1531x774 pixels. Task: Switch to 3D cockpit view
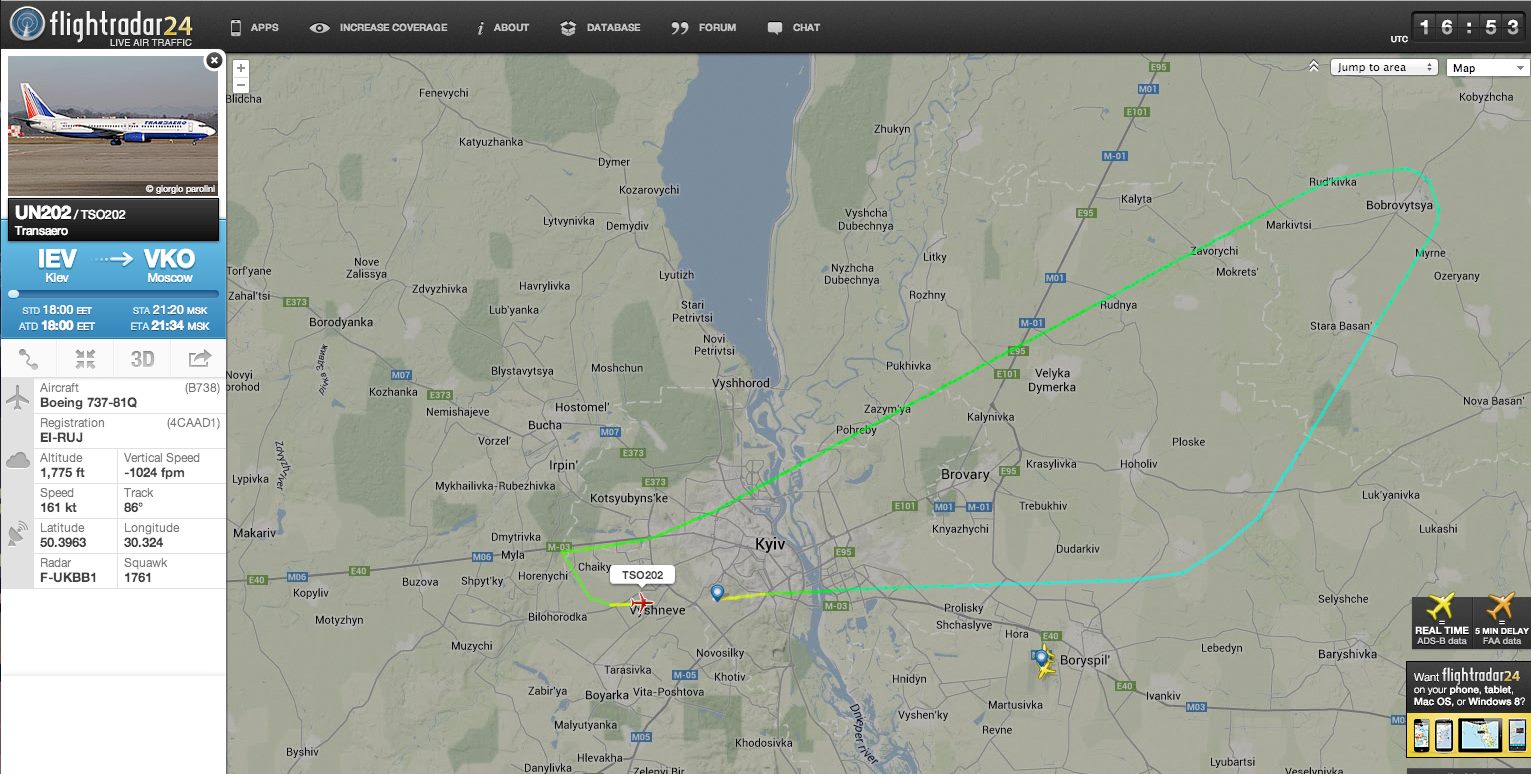coord(142,358)
